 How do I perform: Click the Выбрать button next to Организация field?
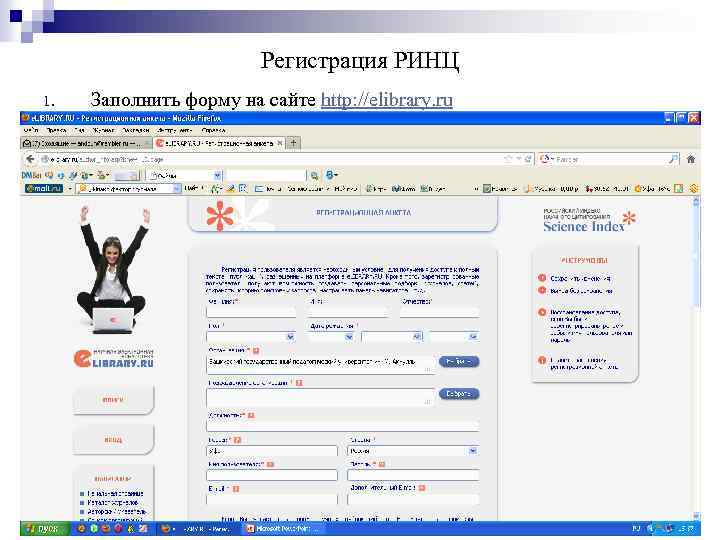click(x=459, y=361)
